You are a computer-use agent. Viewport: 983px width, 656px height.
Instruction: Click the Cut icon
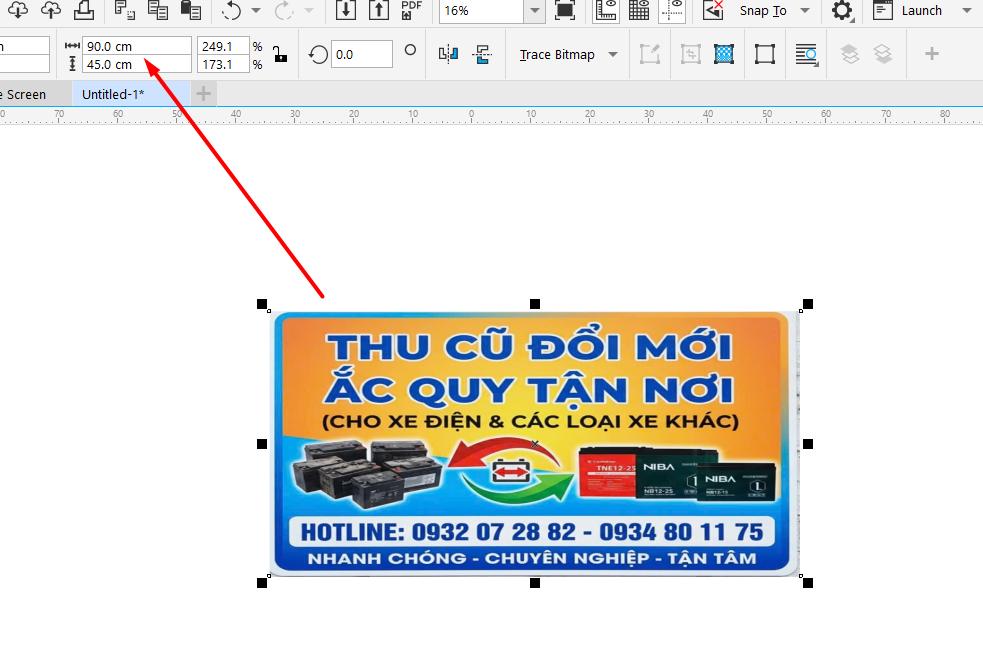pos(125,10)
